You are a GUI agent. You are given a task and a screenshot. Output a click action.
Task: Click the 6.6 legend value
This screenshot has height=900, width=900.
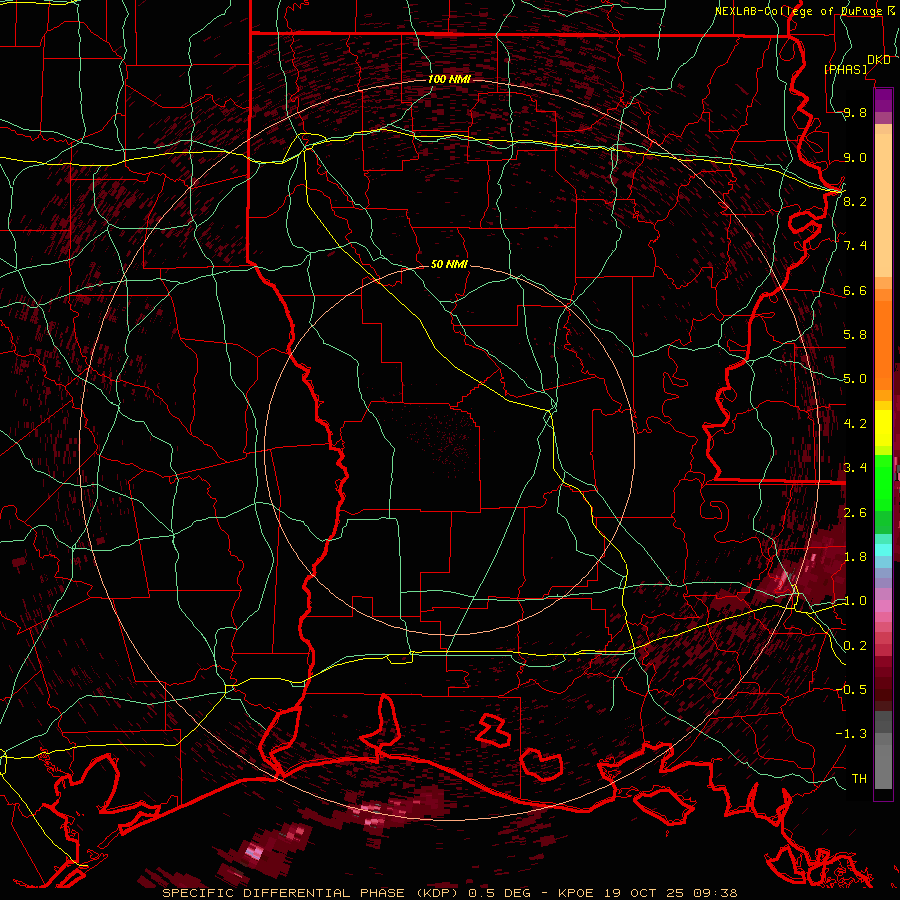pos(855,290)
